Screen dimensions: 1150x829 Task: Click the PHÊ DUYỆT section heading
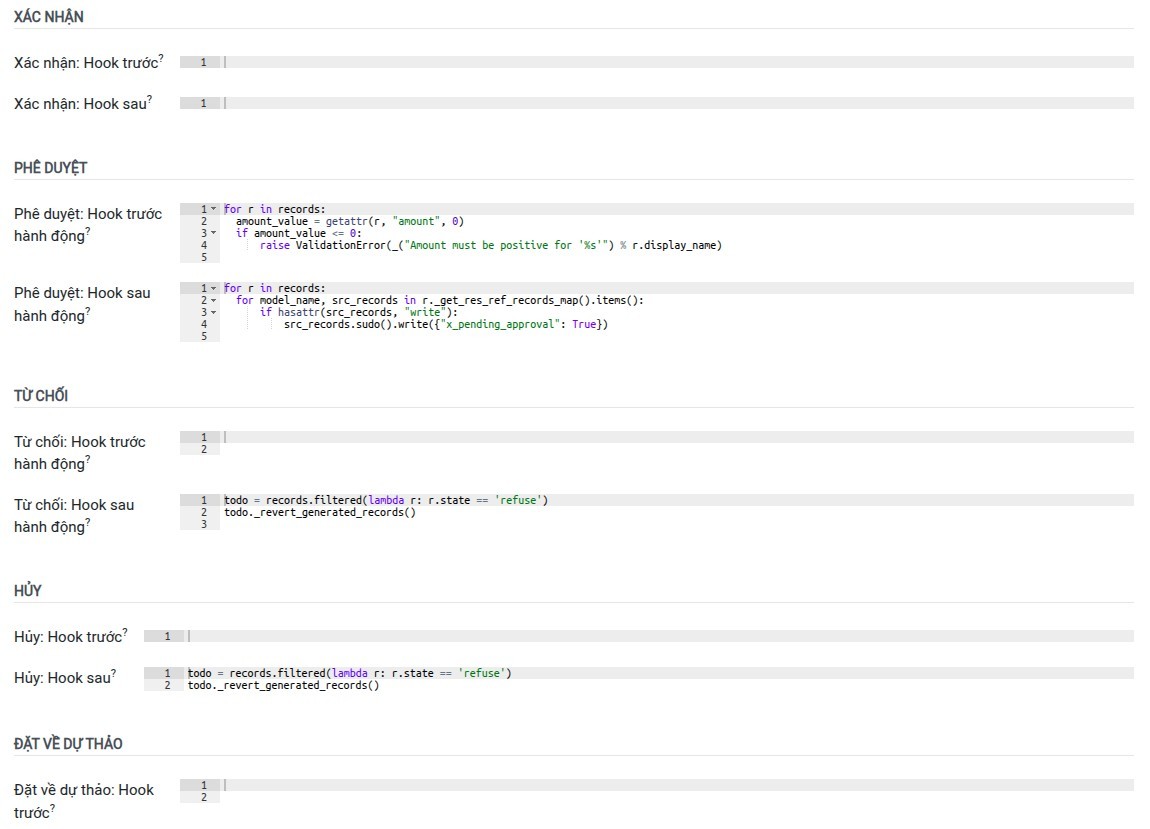click(x=51, y=167)
